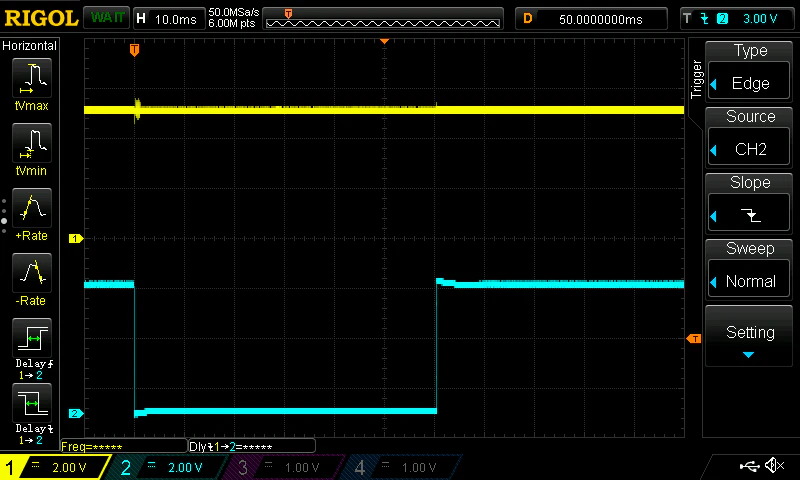
Task: Click the Freq measurement result box
Action: 123,446
